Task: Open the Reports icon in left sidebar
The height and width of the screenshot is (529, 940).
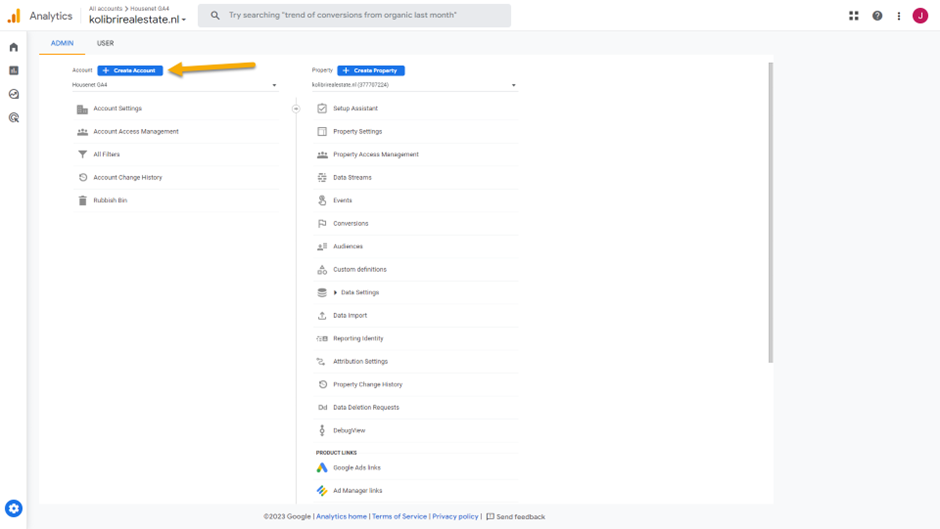Action: 14,71
